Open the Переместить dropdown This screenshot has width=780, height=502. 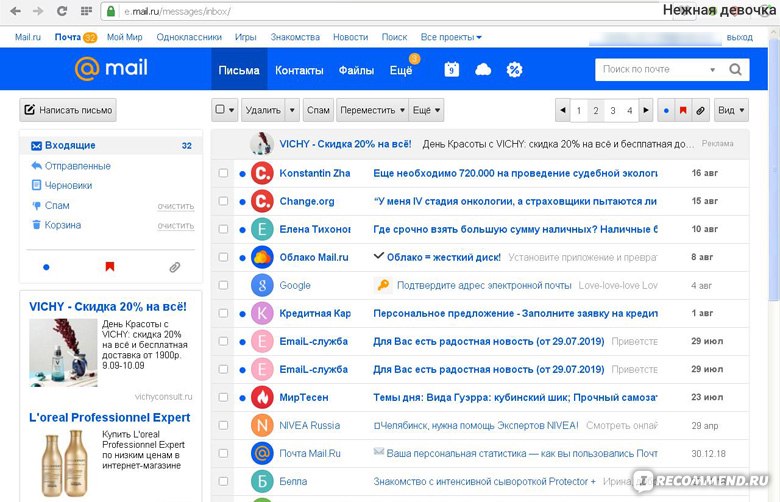tap(372, 110)
